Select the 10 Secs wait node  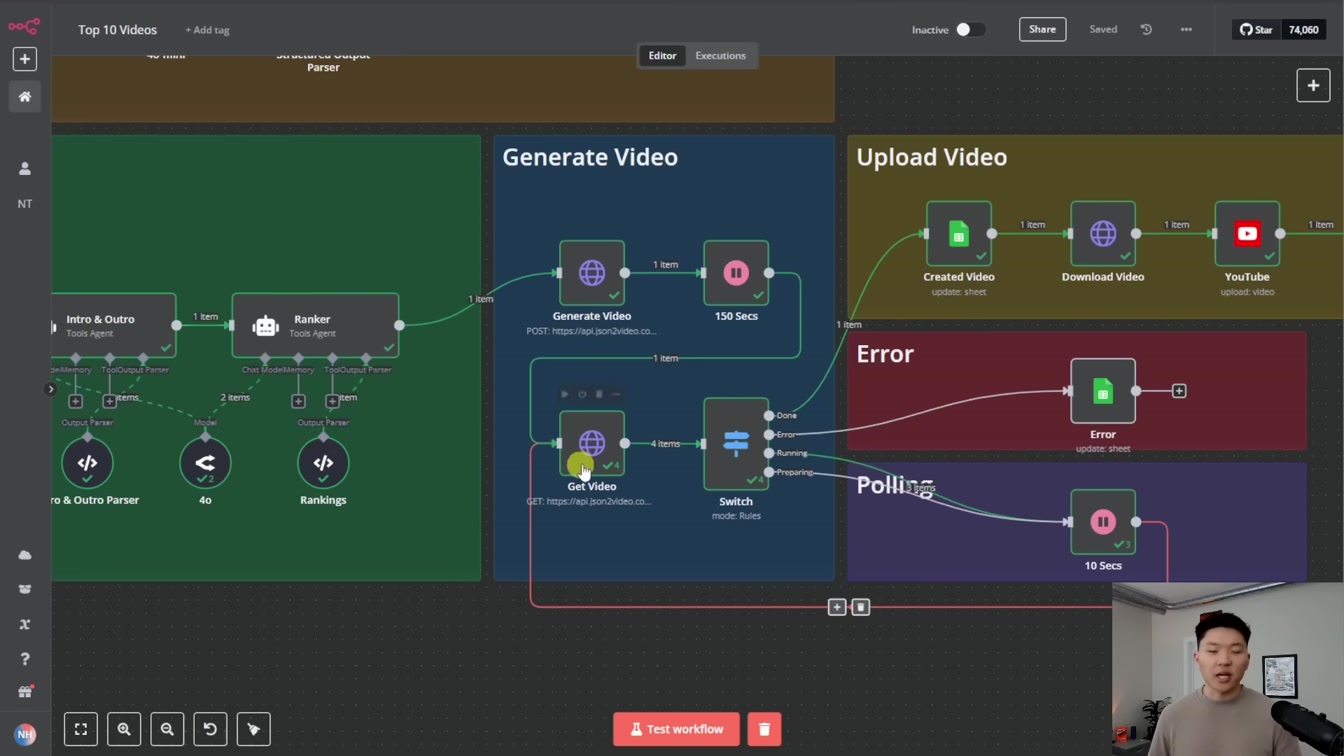tap(1103, 522)
